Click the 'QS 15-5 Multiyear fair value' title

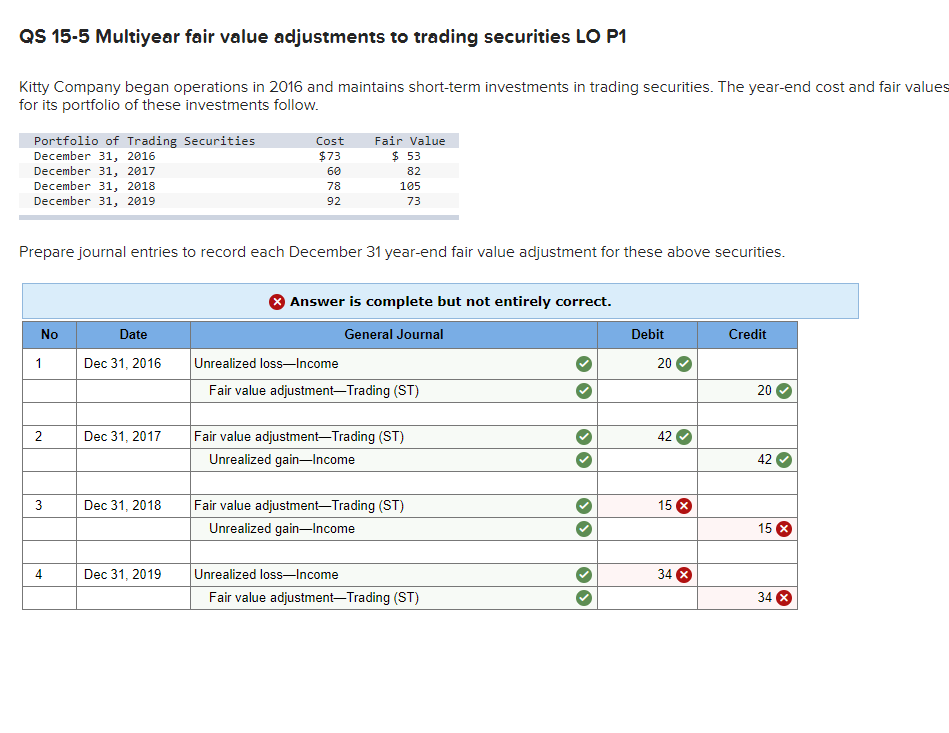tap(323, 37)
